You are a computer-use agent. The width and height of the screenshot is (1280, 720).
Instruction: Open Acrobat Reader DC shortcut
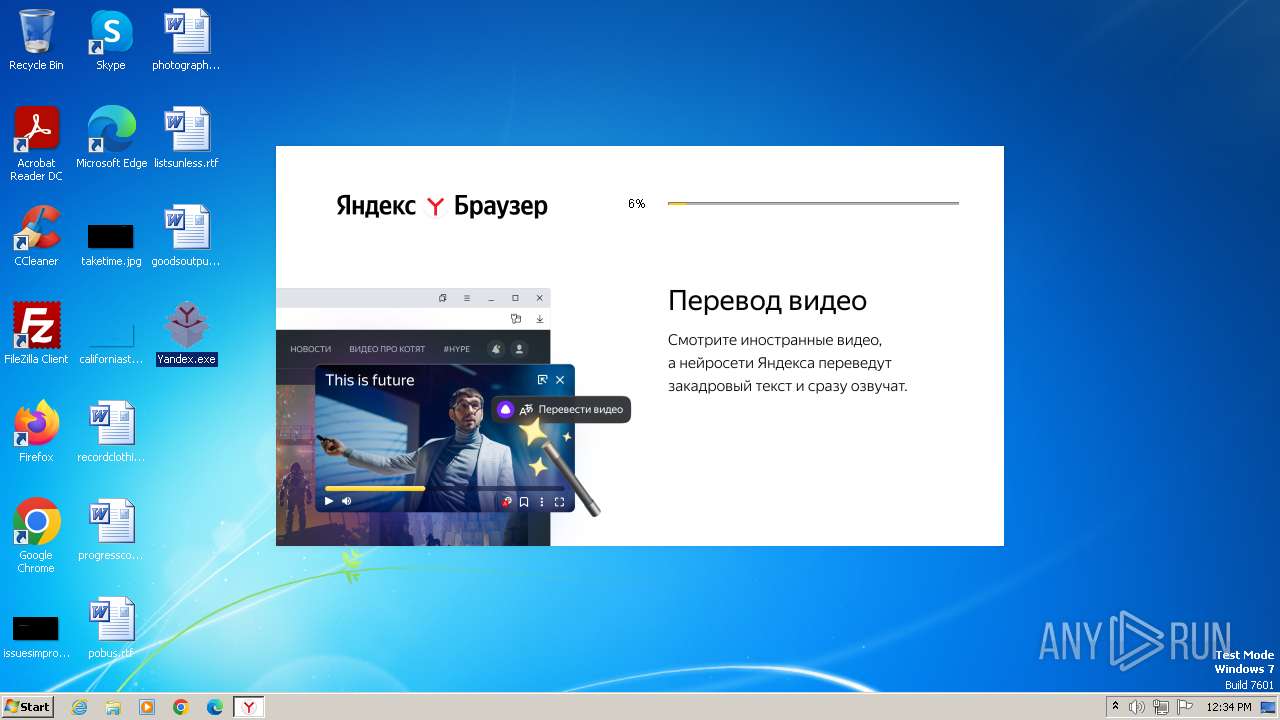(36, 143)
